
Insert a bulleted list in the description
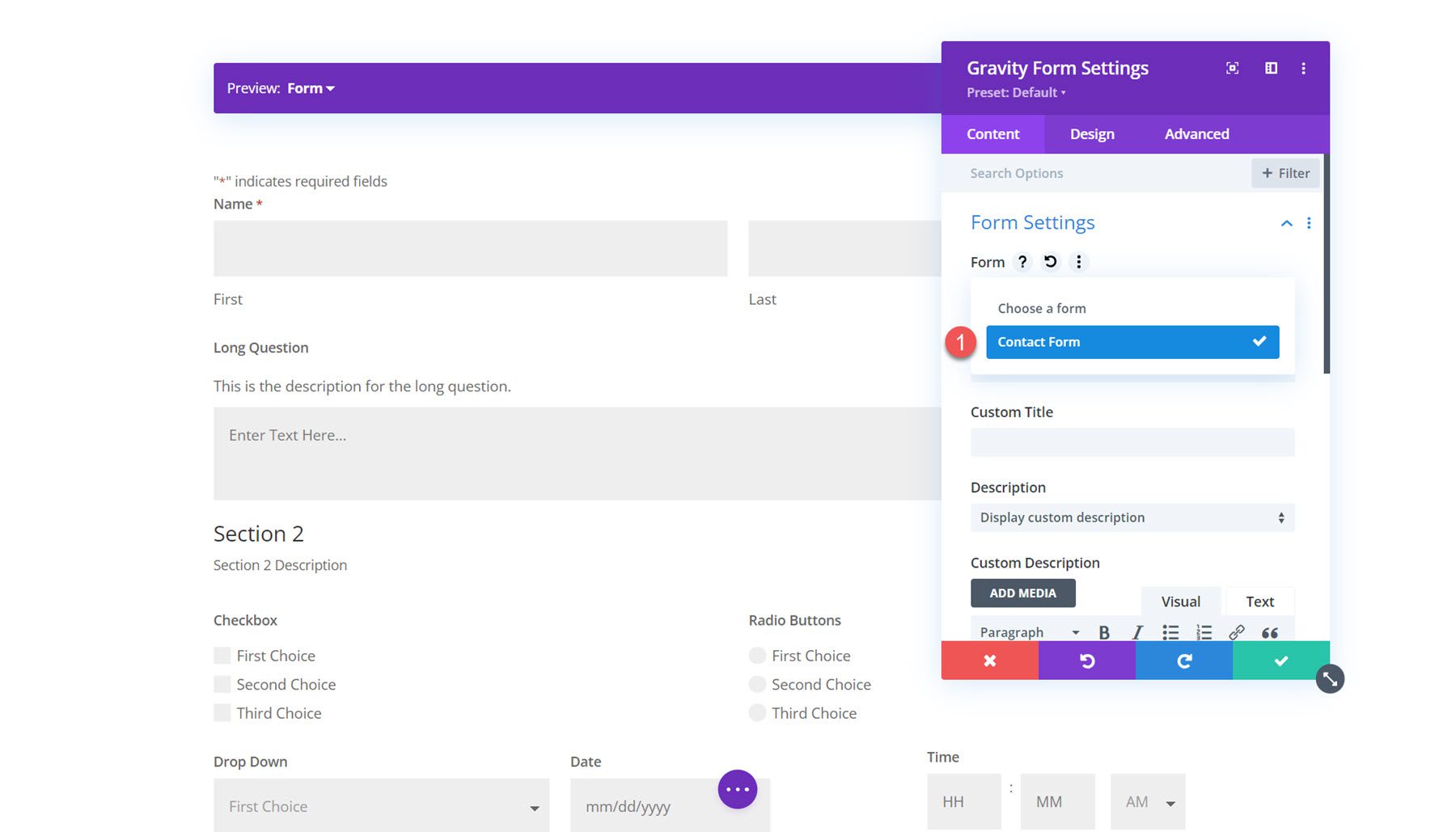1170,631
